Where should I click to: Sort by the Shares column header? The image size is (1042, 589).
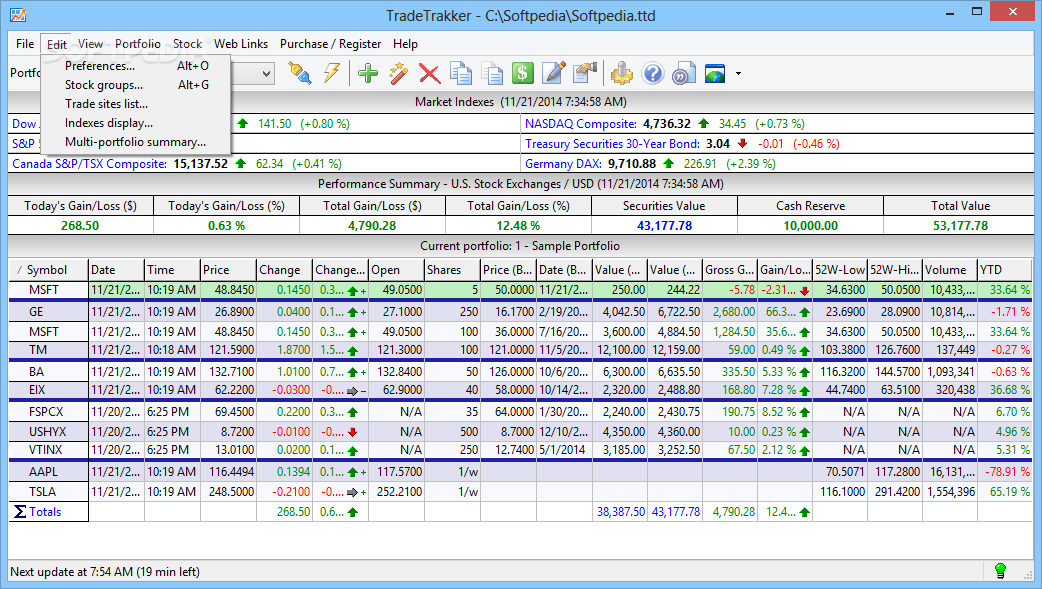[452, 270]
